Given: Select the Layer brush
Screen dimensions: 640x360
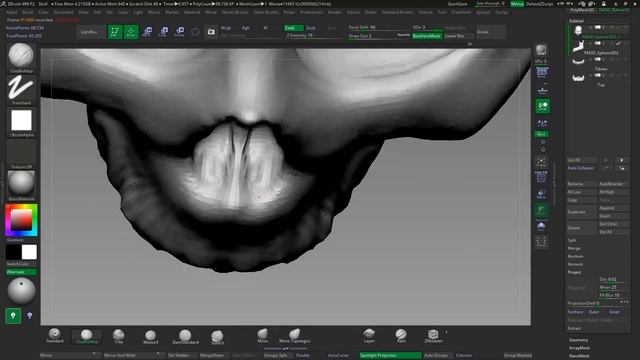Looking at the screenshot, I should (x=369, y=336).
